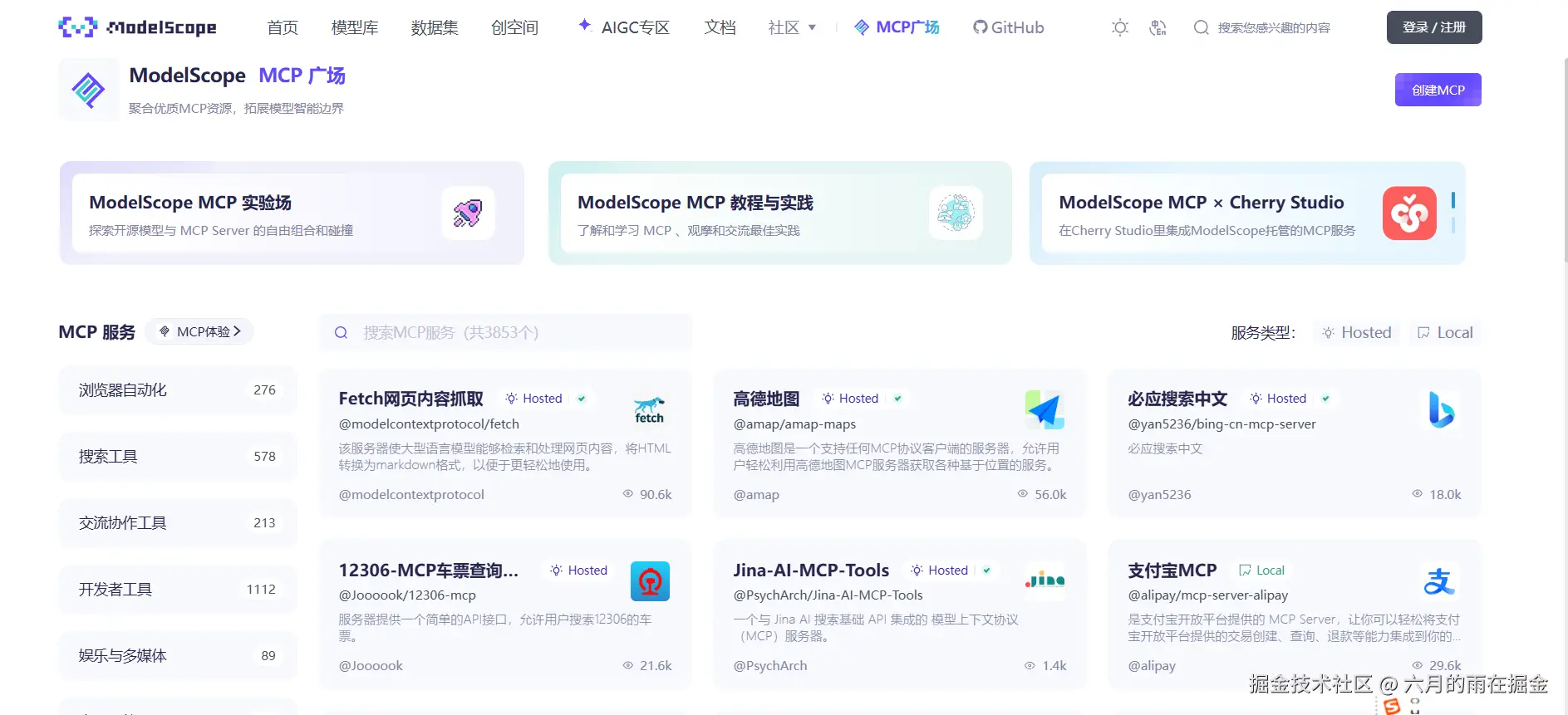Open 模型库 in the navigation
Image resolution: width=1568 pixels, height=715 pixels.
(x=355, y=27)
